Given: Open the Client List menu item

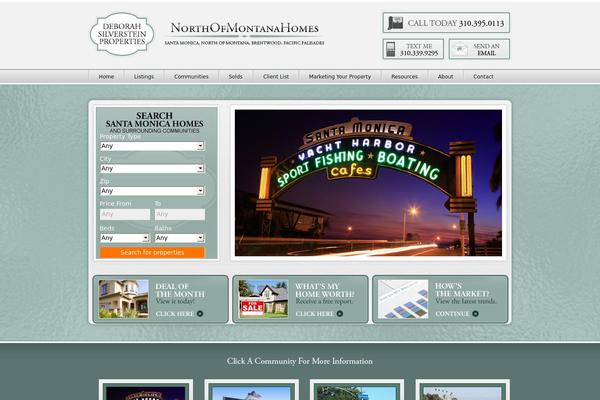Looking at the screenshot, I should (276, 77).
